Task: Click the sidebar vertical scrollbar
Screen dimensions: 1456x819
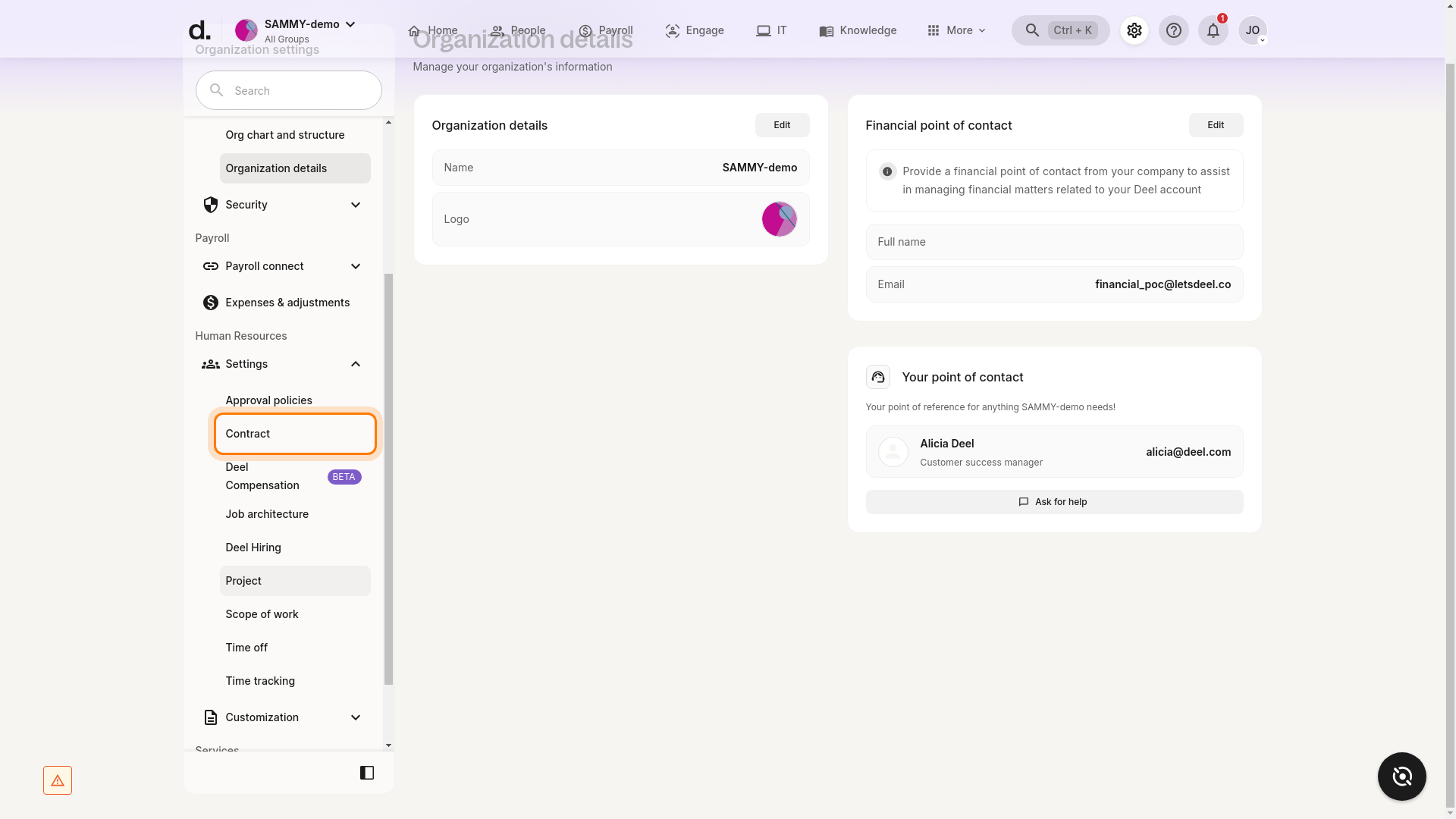Action: tap(389, 479)
